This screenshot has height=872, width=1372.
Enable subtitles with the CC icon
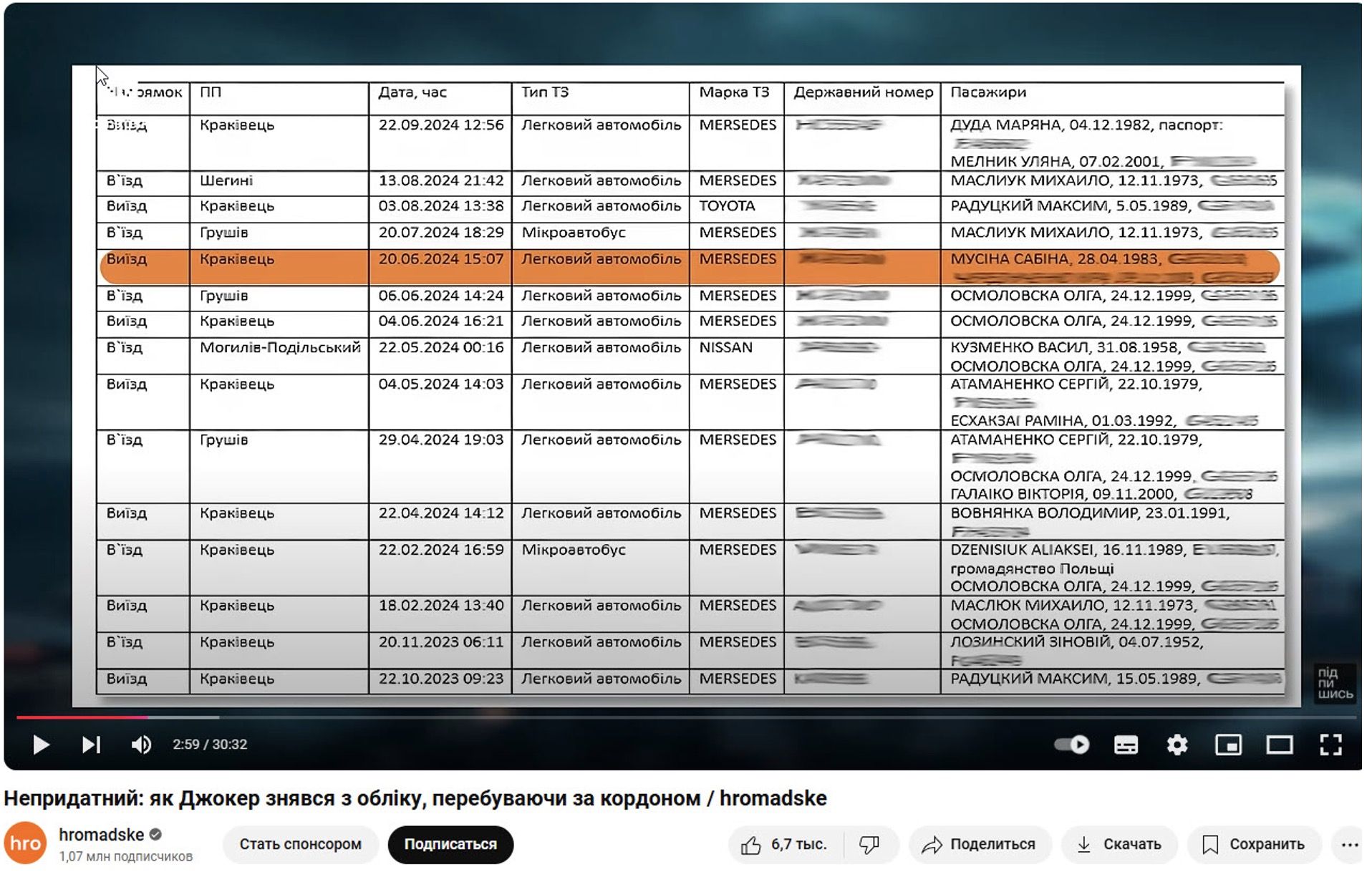point(1125,745)
